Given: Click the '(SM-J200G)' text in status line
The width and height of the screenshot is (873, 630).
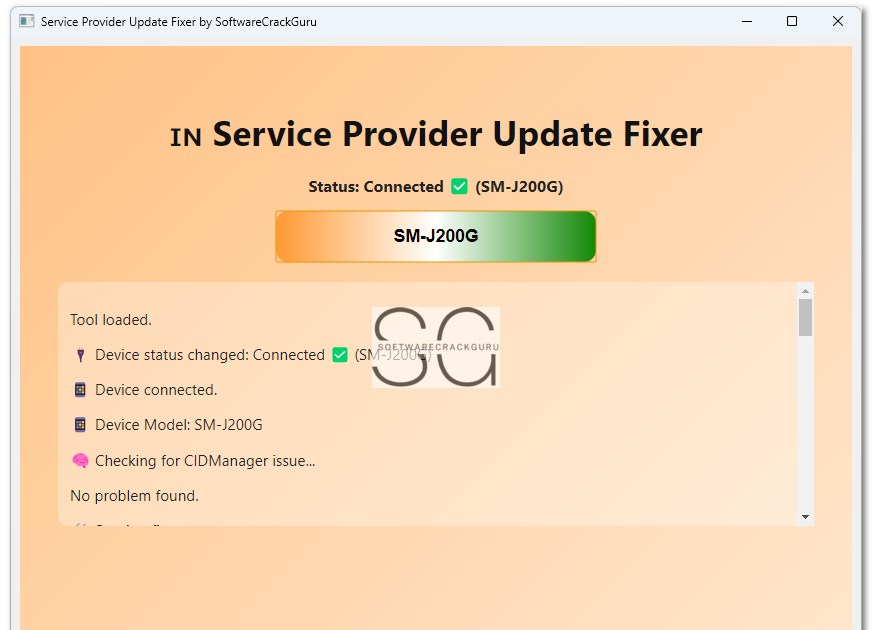Looking at the screenshot, I should click(519, 186).
